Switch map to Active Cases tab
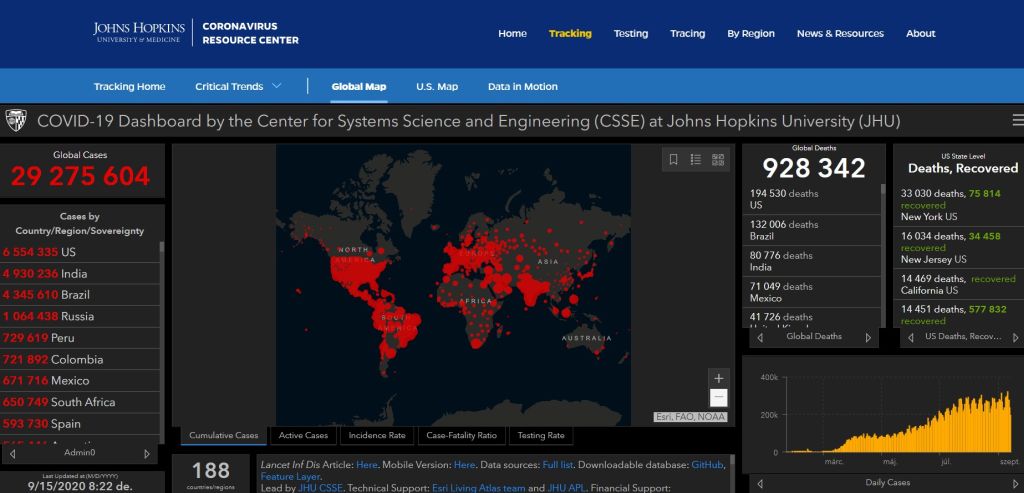The image size is (1024, 493). [303, 436]
